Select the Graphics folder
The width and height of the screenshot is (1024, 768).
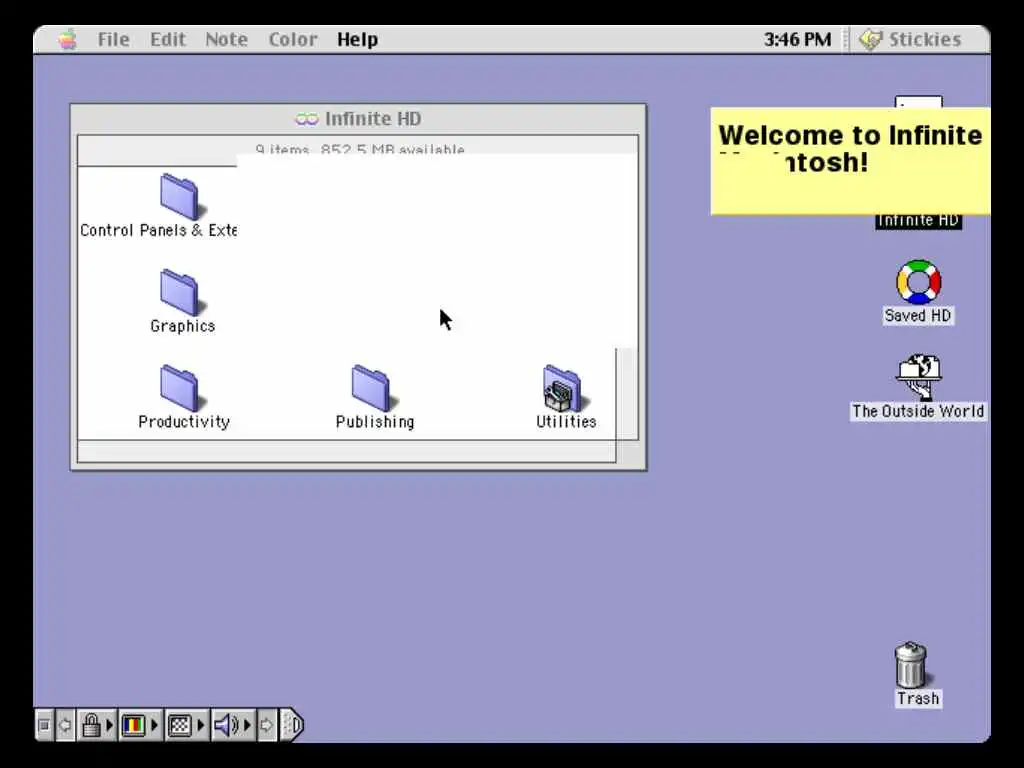coord(179,293)
